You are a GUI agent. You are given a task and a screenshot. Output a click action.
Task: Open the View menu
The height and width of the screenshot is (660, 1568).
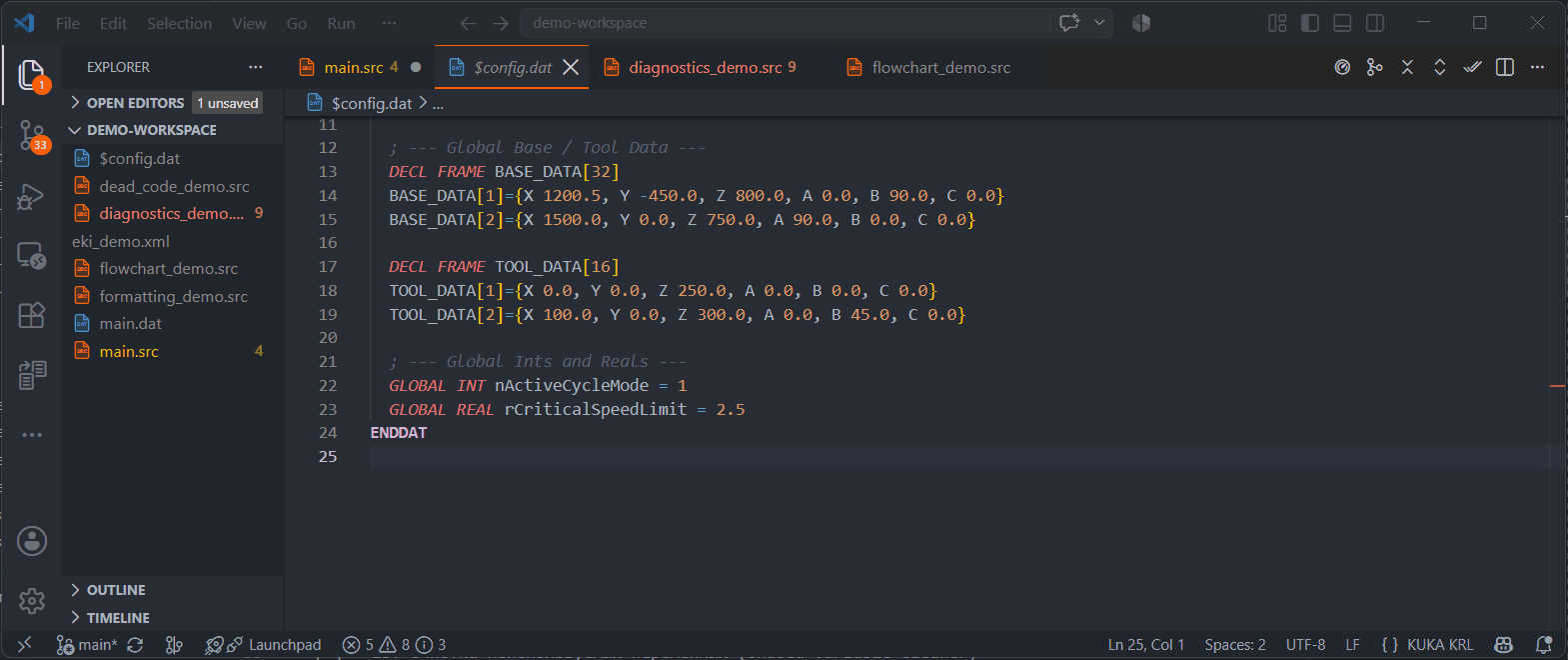tap(249, 23)
